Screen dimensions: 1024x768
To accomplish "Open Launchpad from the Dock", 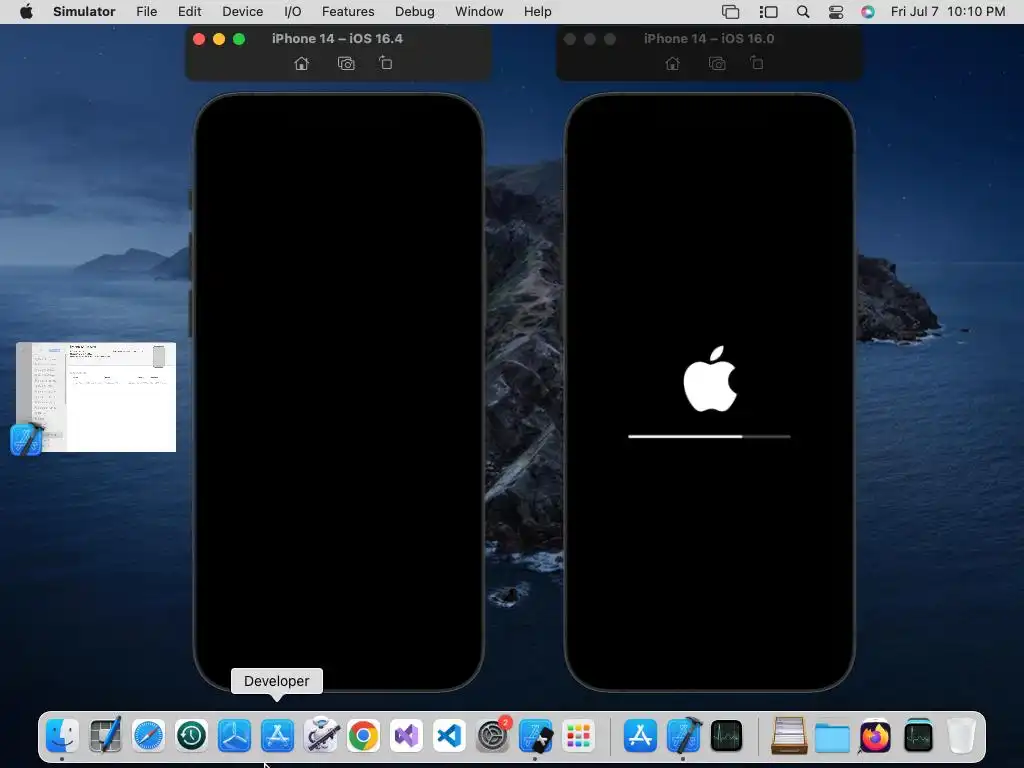I will tap(579, 735).
